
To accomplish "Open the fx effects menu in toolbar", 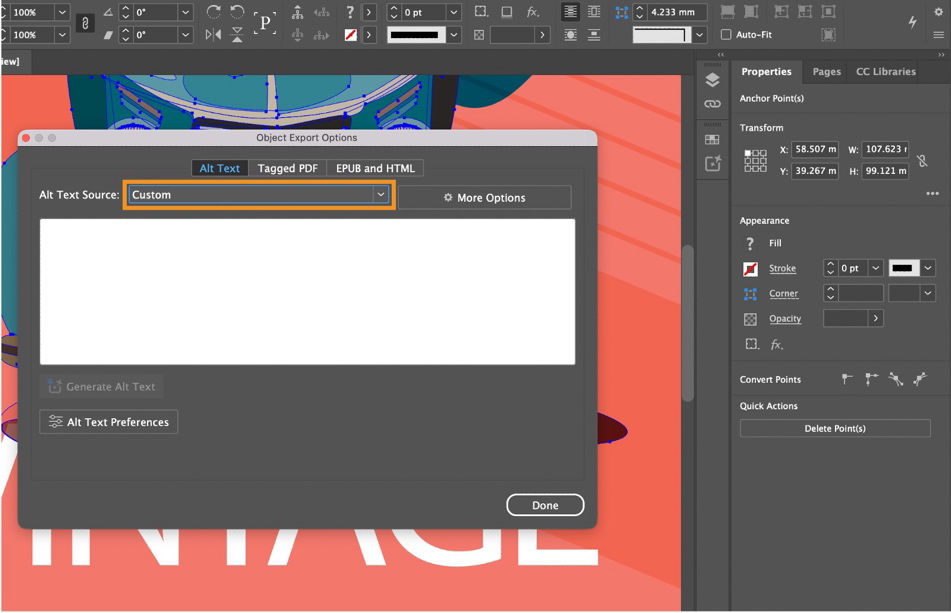I will (533, 12).
